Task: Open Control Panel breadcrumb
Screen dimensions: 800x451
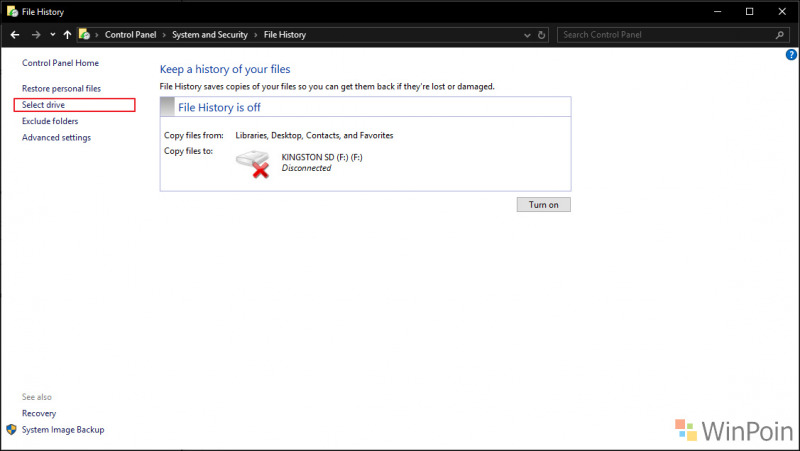Action: (x=131, y=35)
